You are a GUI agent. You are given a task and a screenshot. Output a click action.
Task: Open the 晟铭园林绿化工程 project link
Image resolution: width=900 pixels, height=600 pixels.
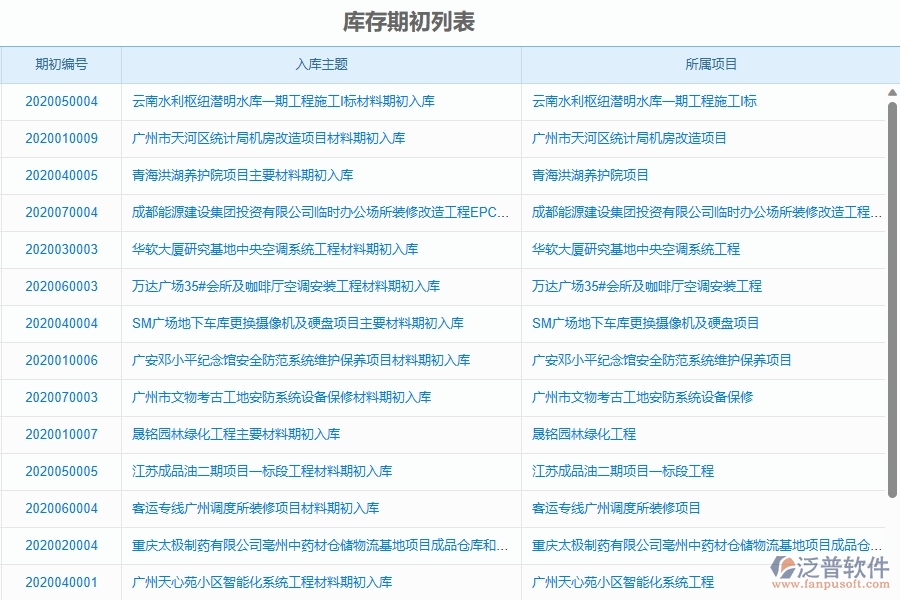coord(587,434)
